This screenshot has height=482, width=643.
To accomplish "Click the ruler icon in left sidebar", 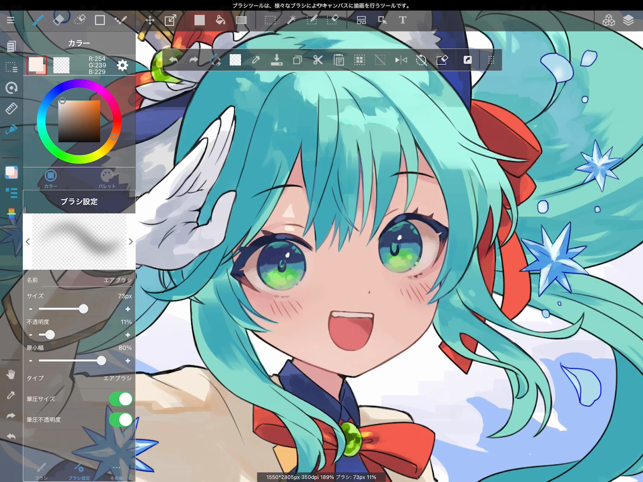I will 11,109.
